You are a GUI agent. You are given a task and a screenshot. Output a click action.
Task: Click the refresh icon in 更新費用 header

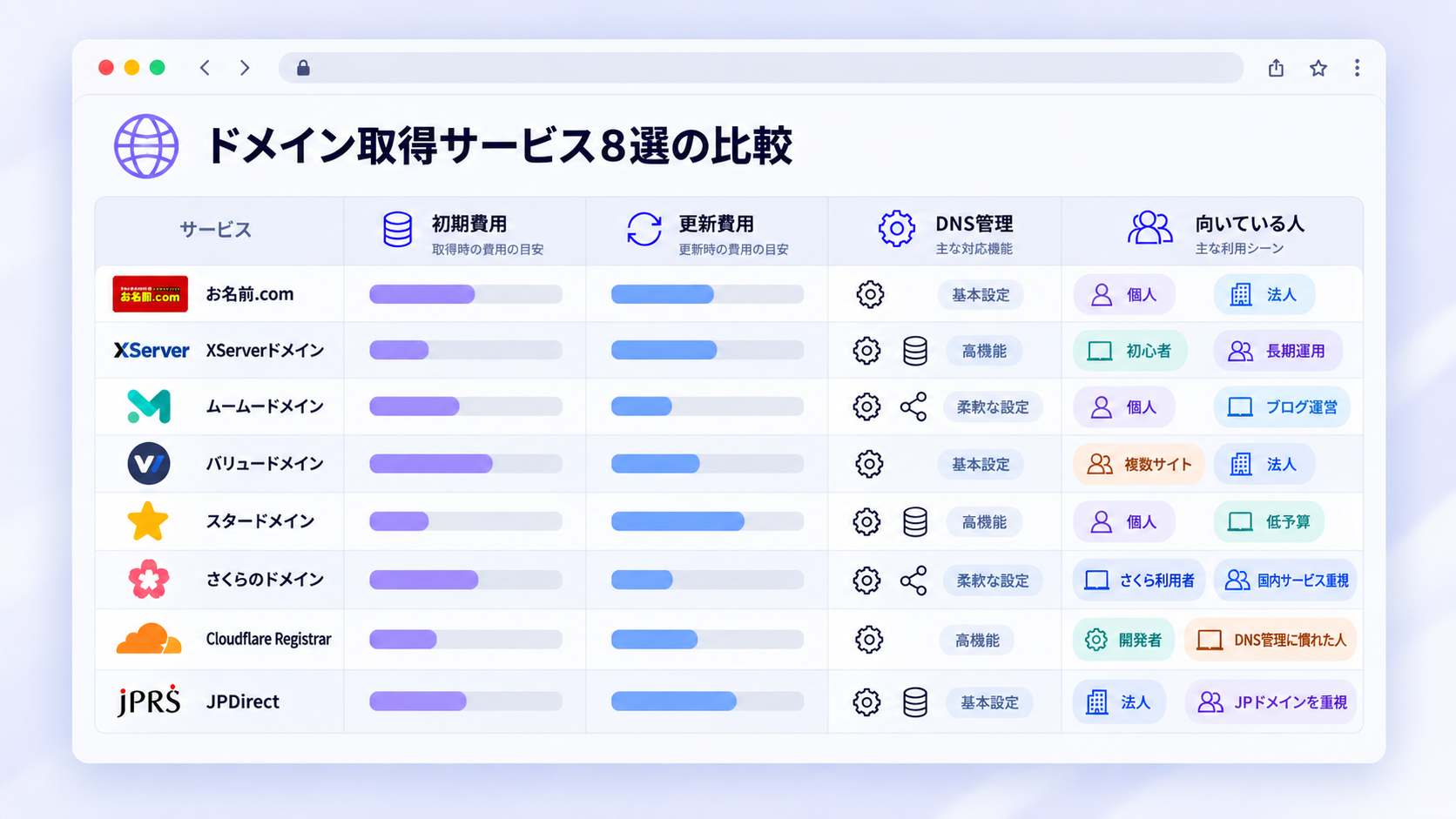pyautogui.click(x=644, y=230)
